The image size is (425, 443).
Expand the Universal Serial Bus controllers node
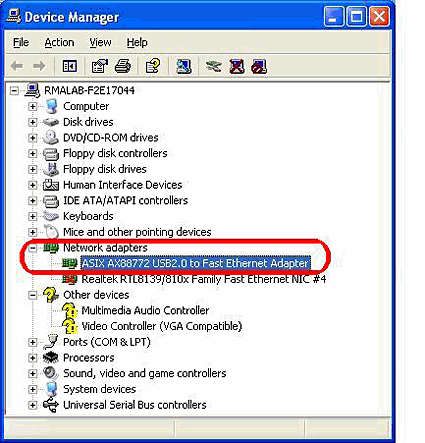point(32,405)
